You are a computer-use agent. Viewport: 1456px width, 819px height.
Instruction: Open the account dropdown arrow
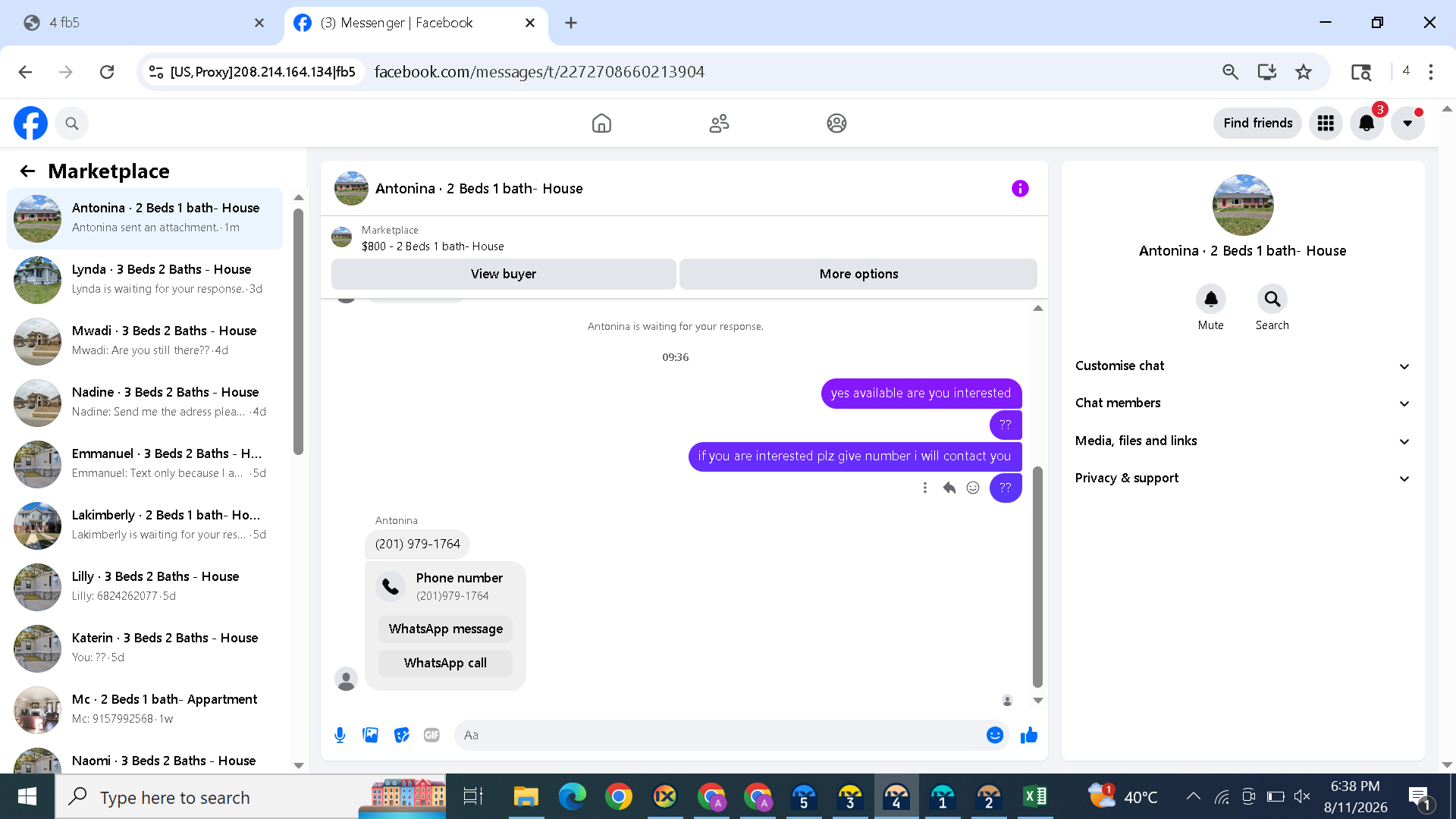(1407, 123)
